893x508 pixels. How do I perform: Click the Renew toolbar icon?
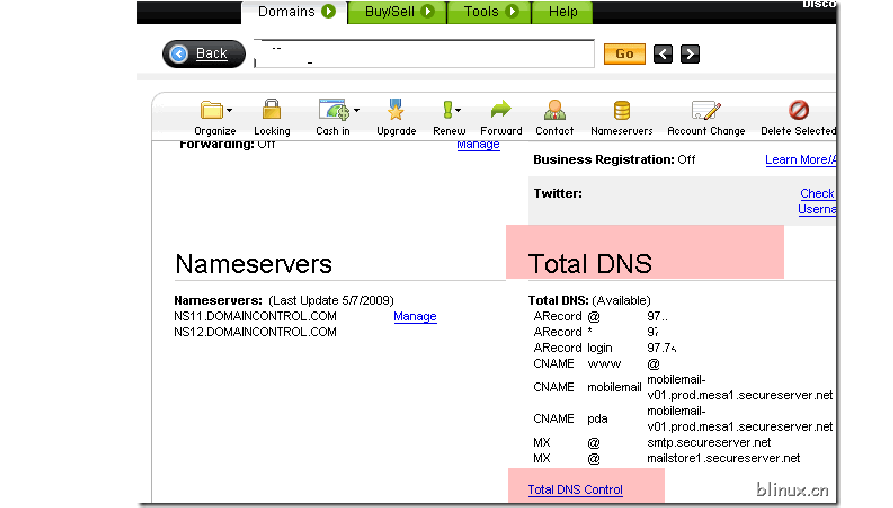tap(449, 110)
